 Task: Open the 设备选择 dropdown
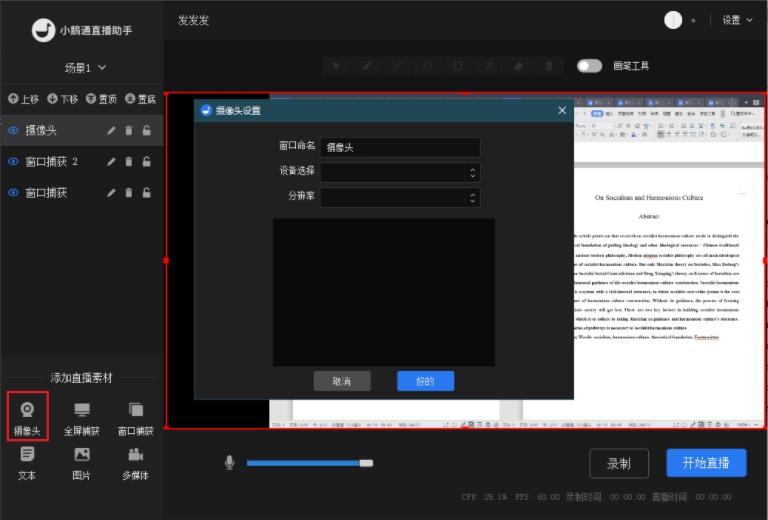[400, 172]
